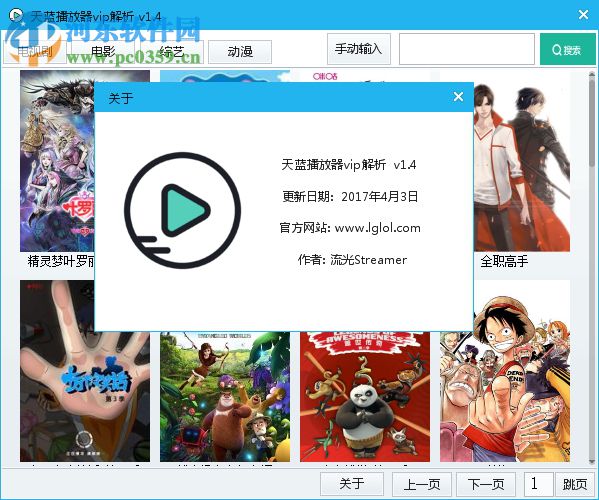Click the 跳页 jump button

coord(575,484)
